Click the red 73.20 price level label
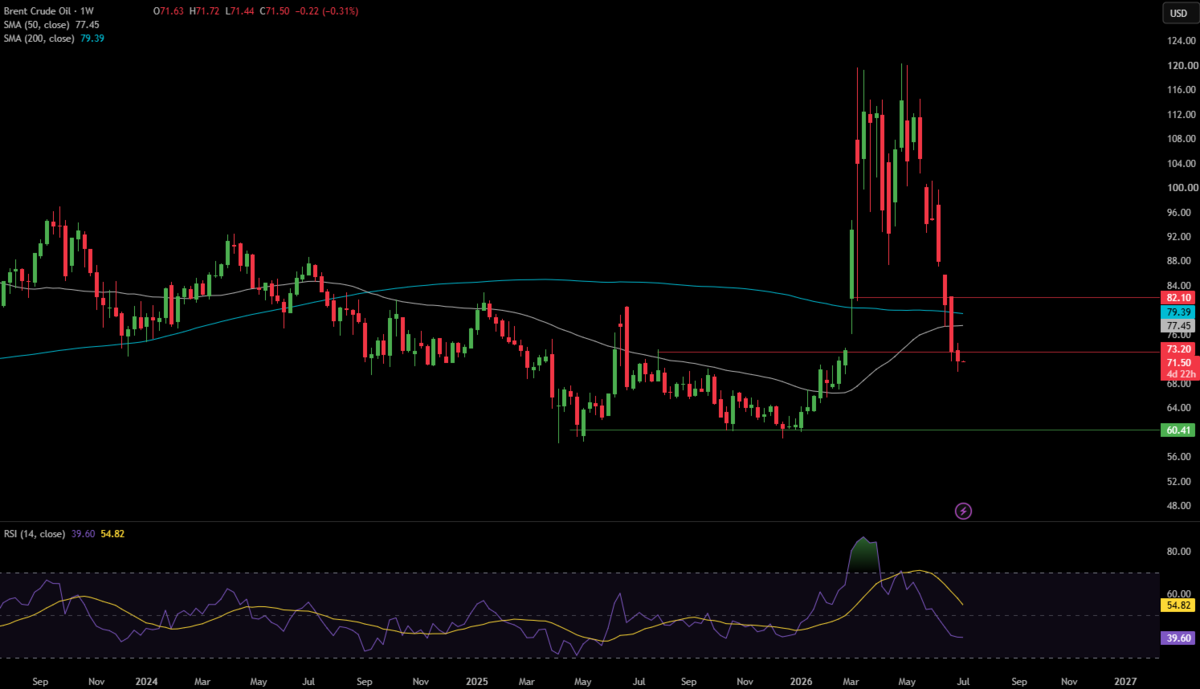1200x689 pixels. [1175, 349]
